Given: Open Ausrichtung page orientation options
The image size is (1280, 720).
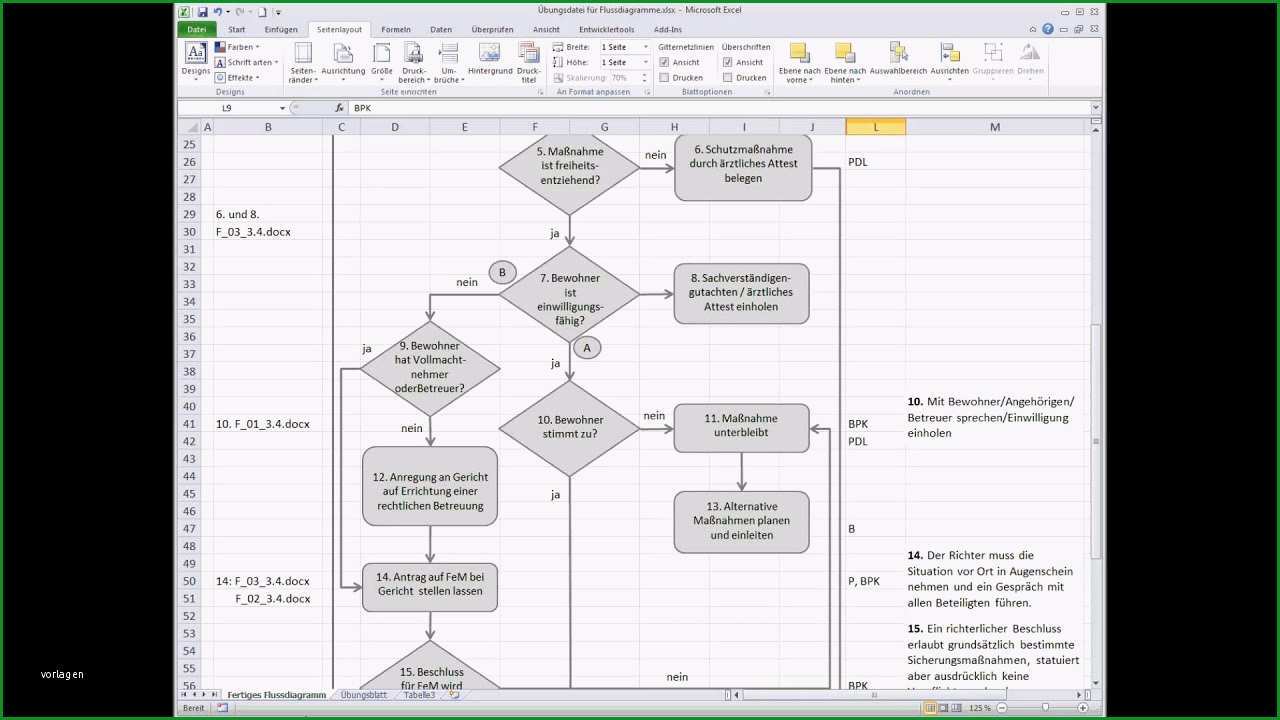Looking at the screenshot, I should 343,63.
